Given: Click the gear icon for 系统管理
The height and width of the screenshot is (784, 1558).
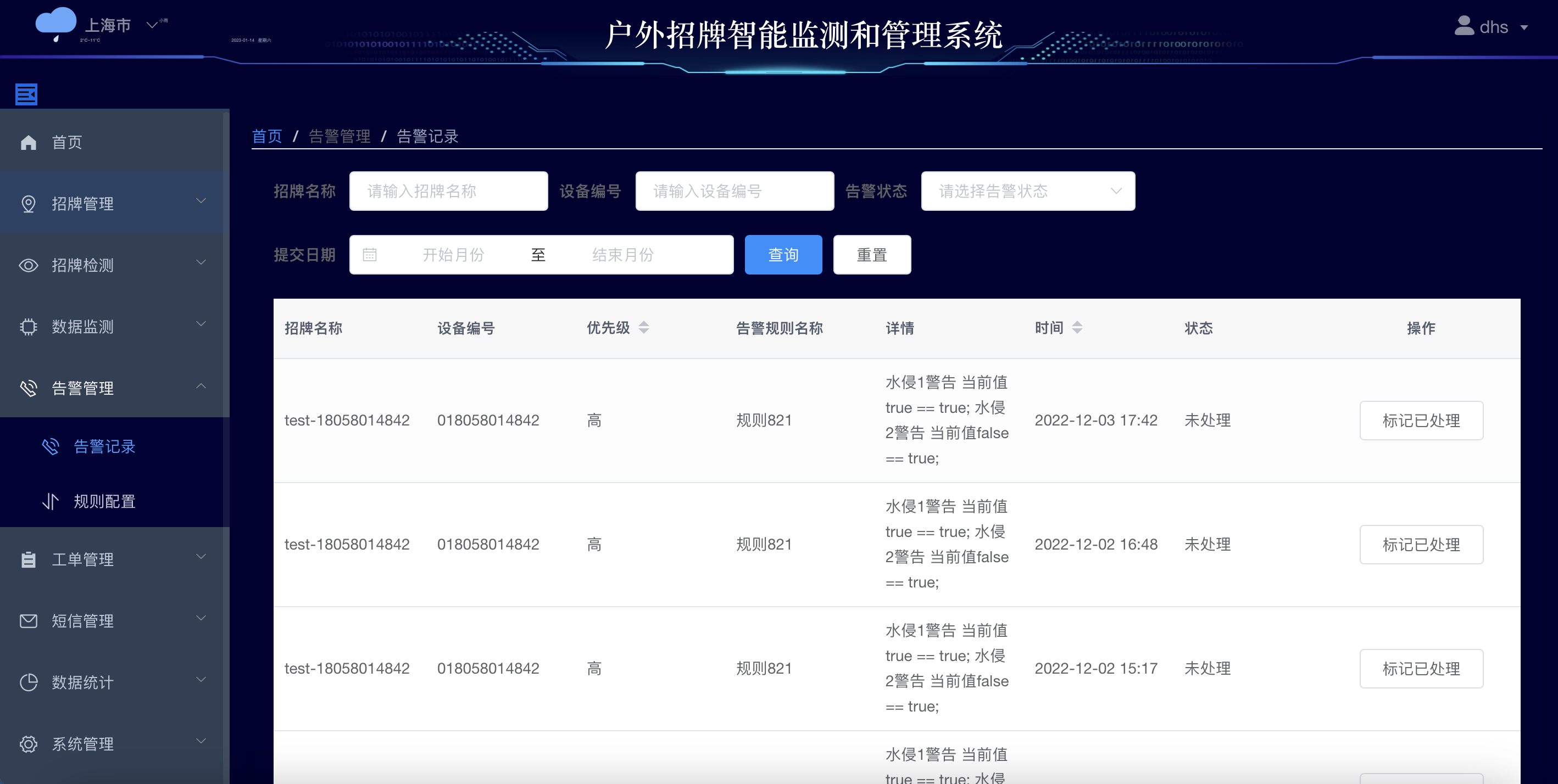Looking at the screenshot, I should [29, 744].
